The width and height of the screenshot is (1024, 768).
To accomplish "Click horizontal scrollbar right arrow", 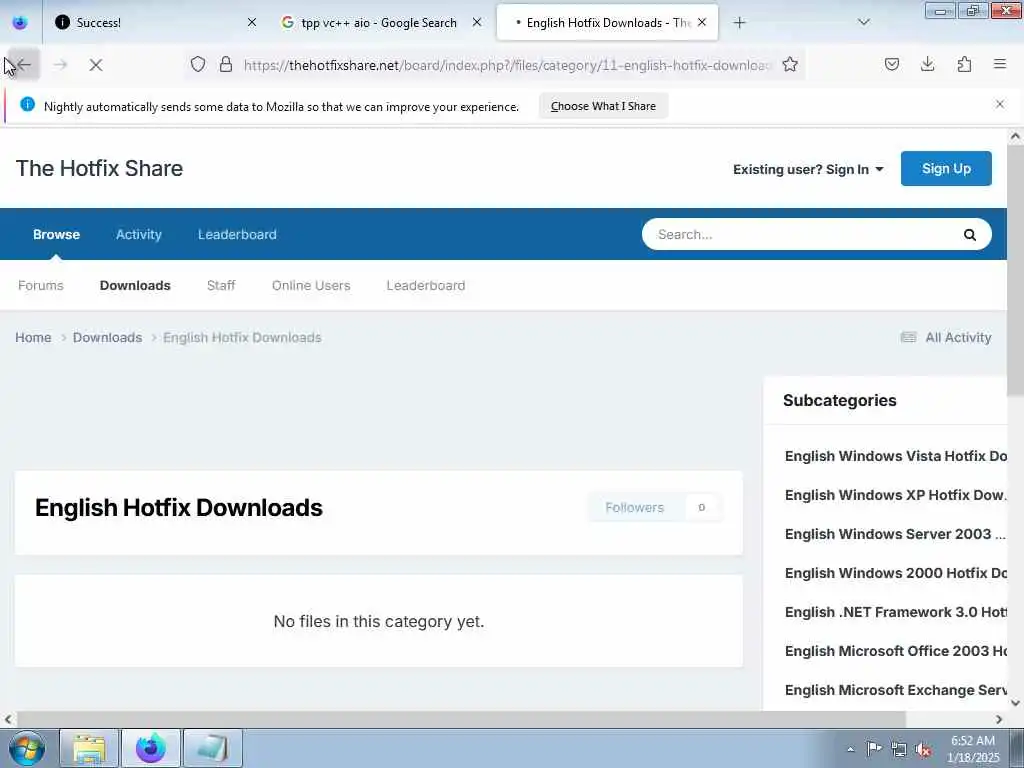I will point(999,719).
